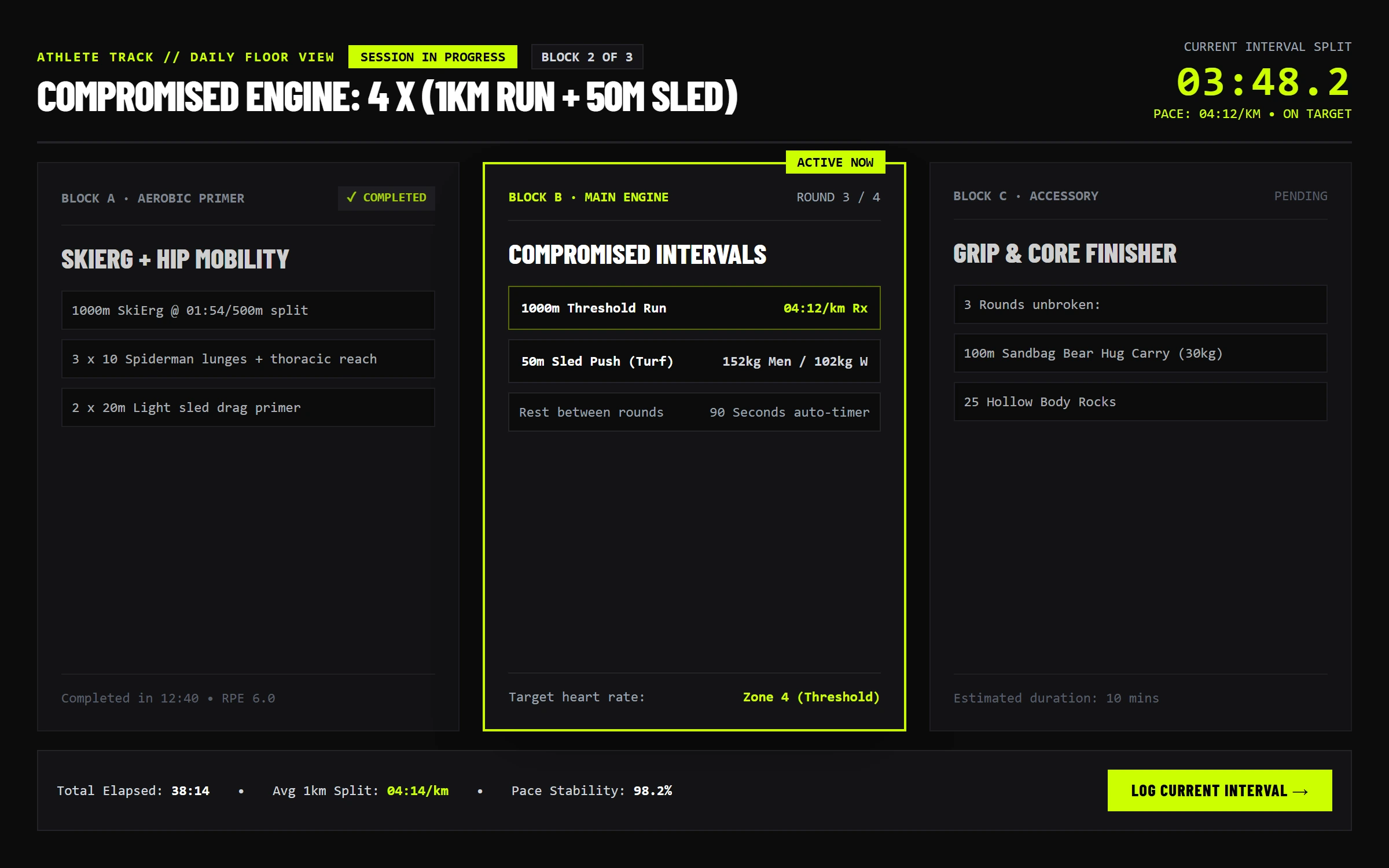
Task: Click the Block C Accessory header
Action: coord(1026,196)
